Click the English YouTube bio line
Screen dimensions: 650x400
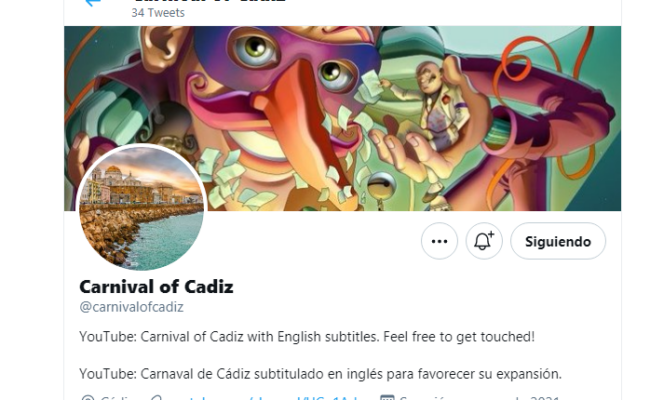(307, 337)
